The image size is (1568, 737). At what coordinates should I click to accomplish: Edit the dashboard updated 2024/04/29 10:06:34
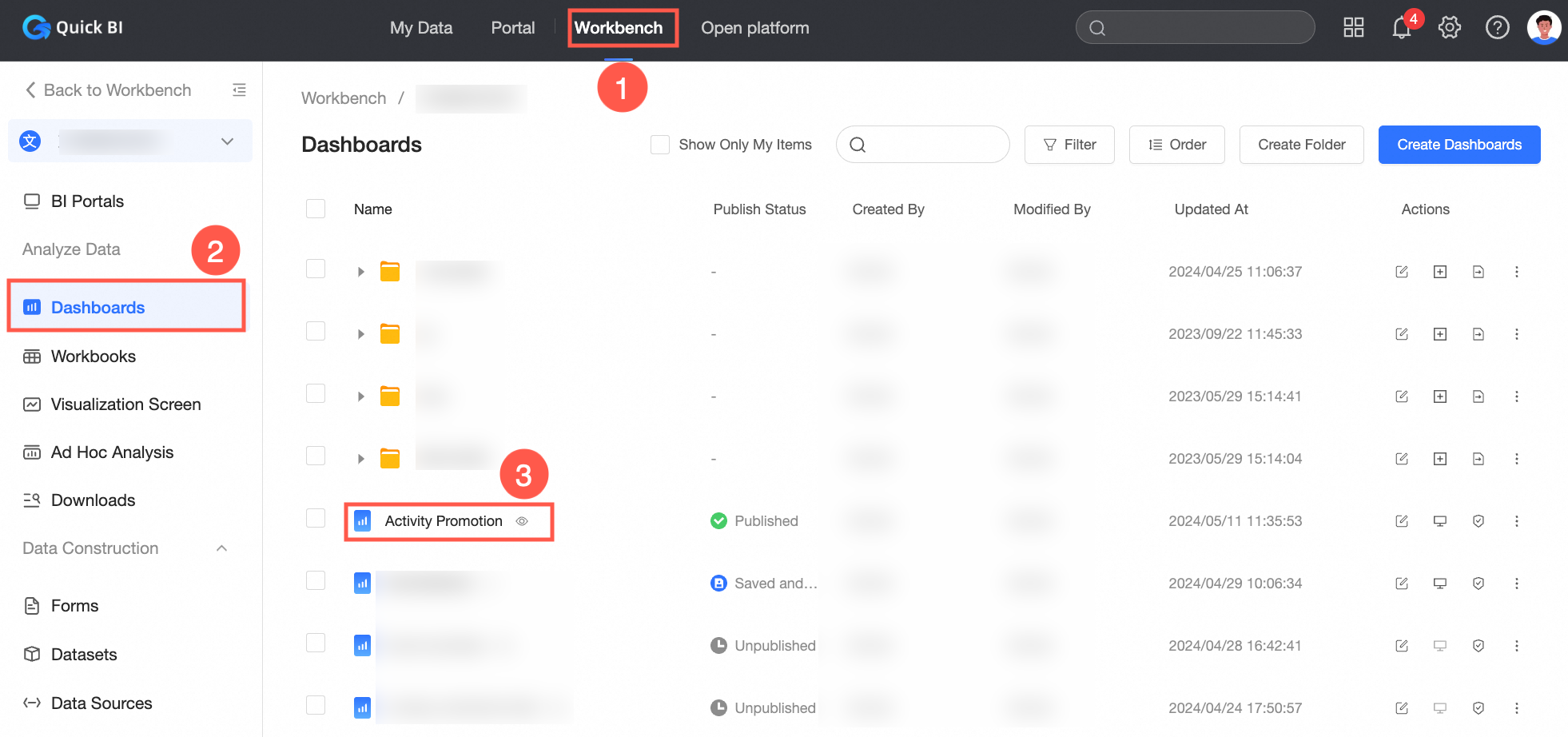1402,584
